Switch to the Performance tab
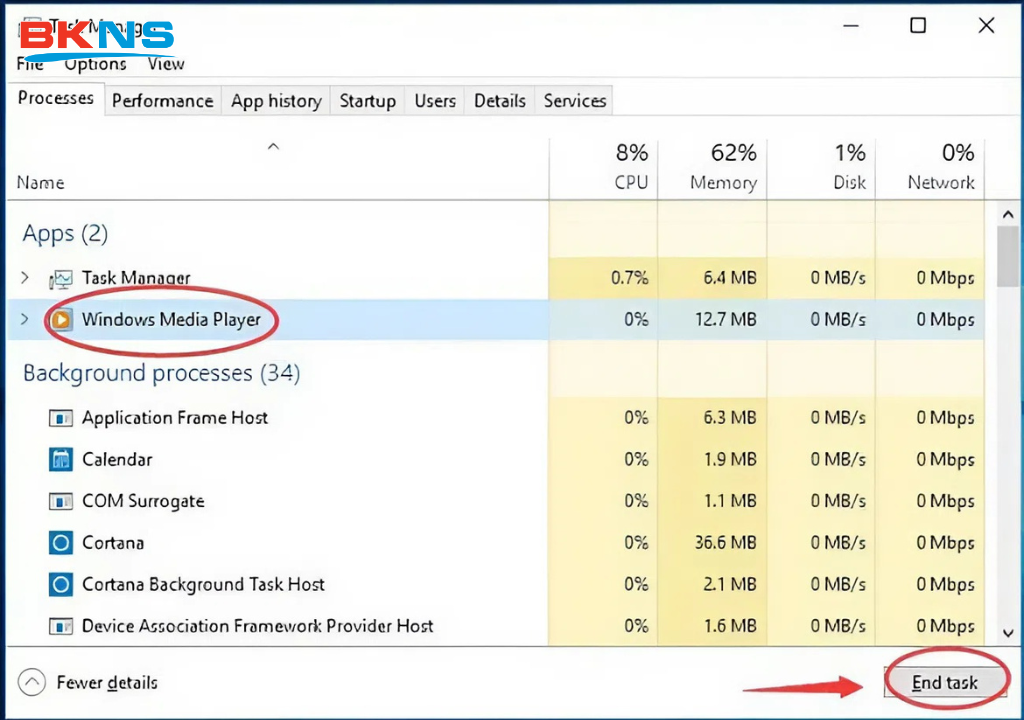 (162, 101)
